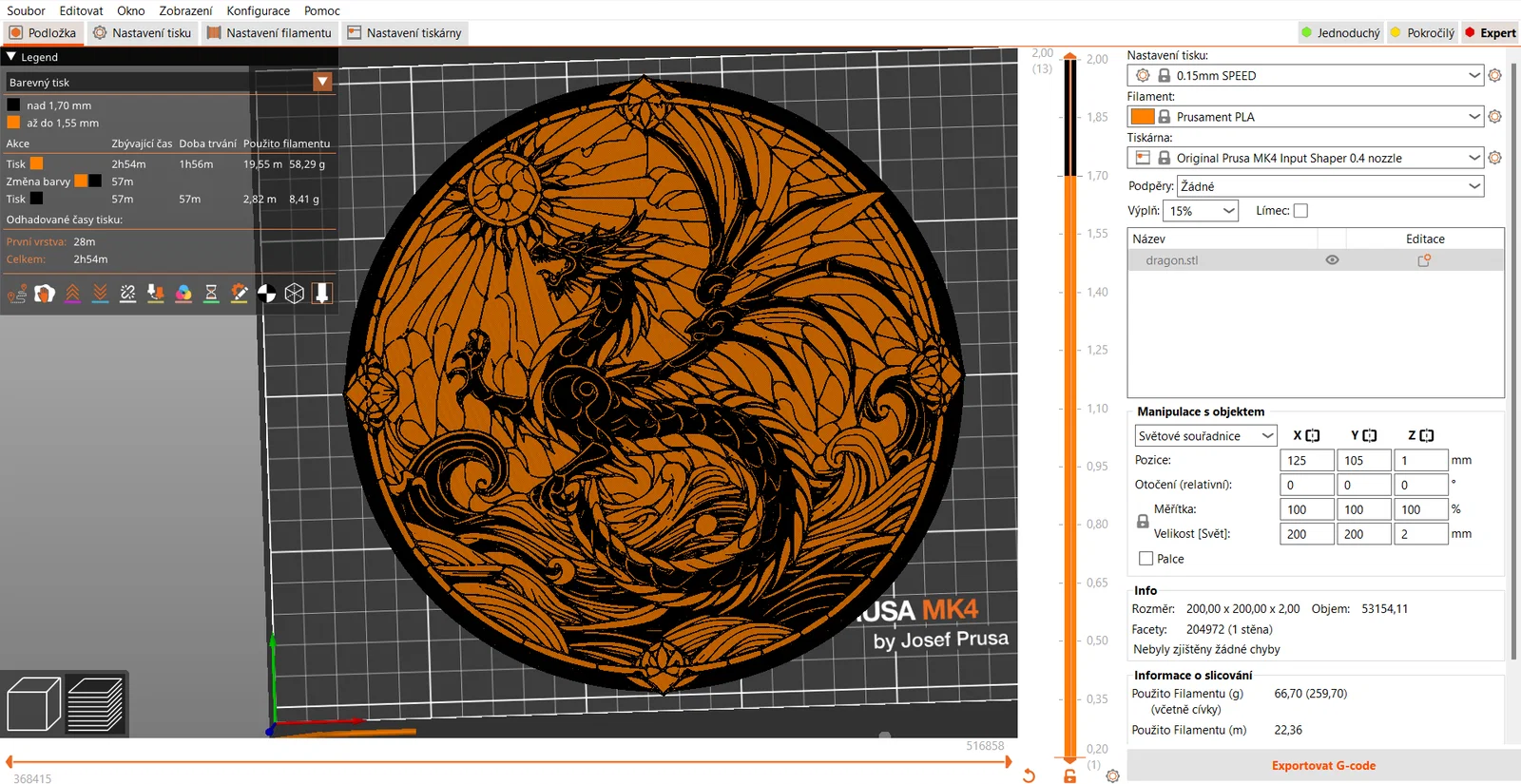Toggle Tool marker nozzle icon

322,294
